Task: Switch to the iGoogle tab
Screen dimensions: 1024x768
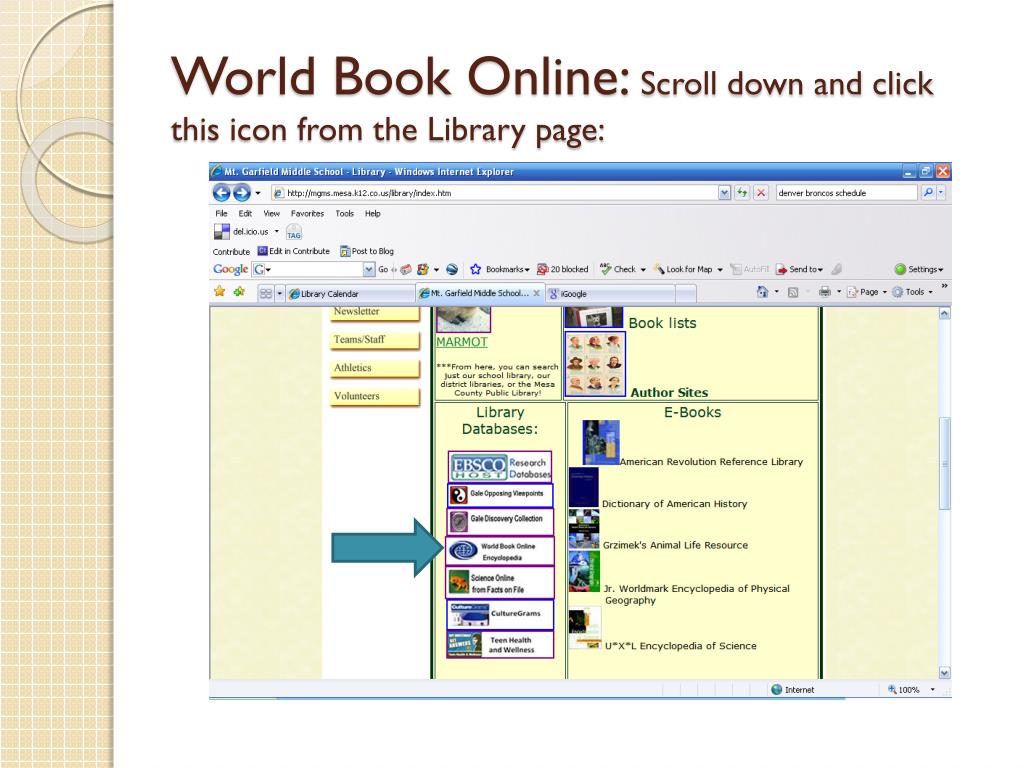Action: click(x=611, y=294)
